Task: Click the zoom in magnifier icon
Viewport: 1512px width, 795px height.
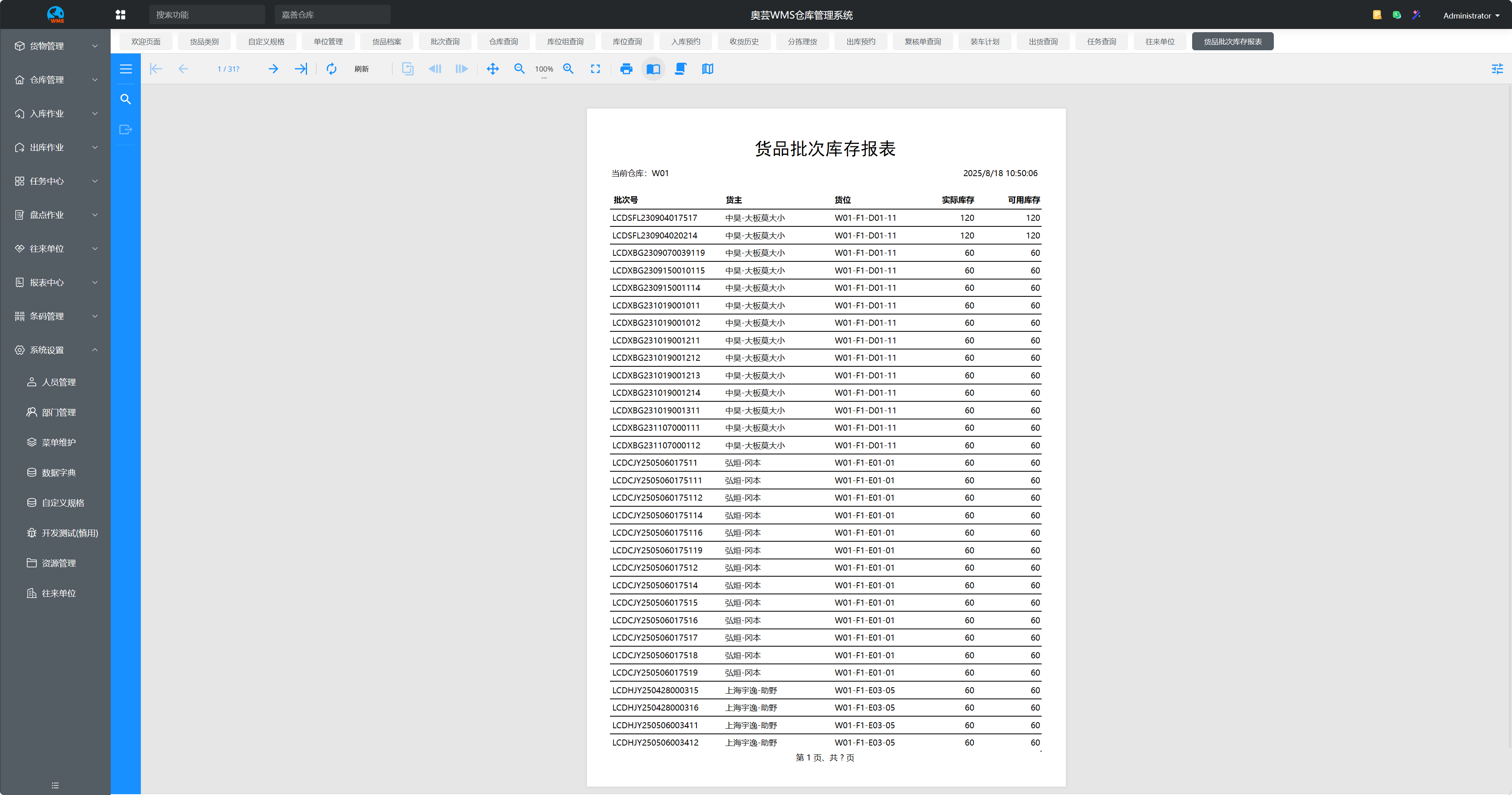Action: coord(568,69)
